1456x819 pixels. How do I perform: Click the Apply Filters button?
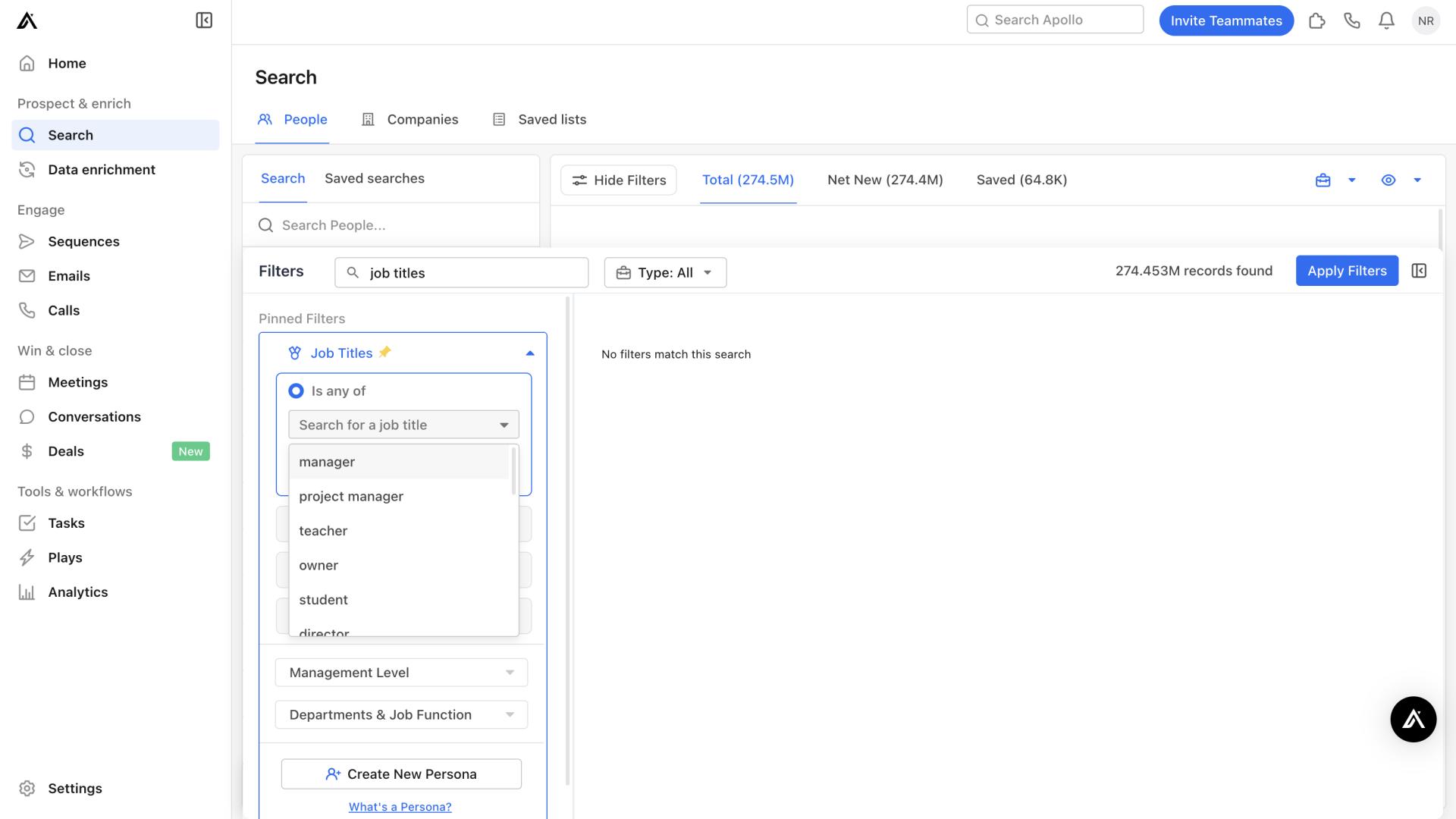(1347, 271)
